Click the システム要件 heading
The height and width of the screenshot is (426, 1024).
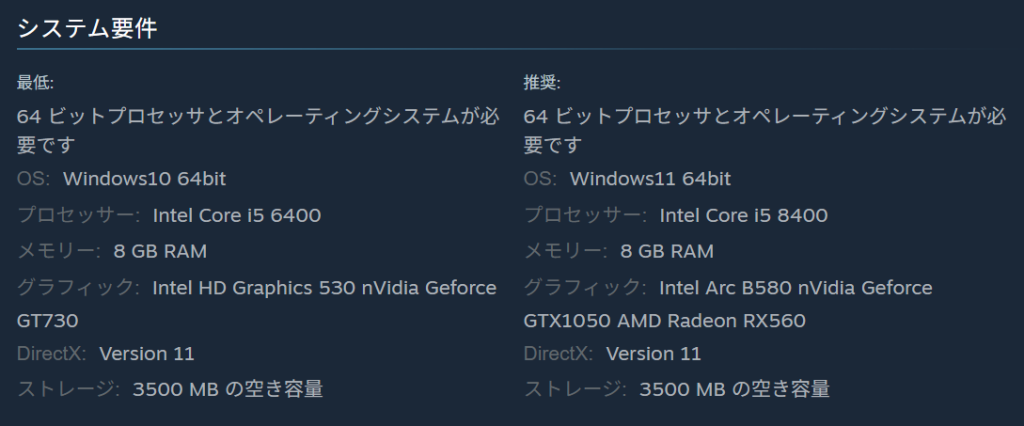[87, 29]
